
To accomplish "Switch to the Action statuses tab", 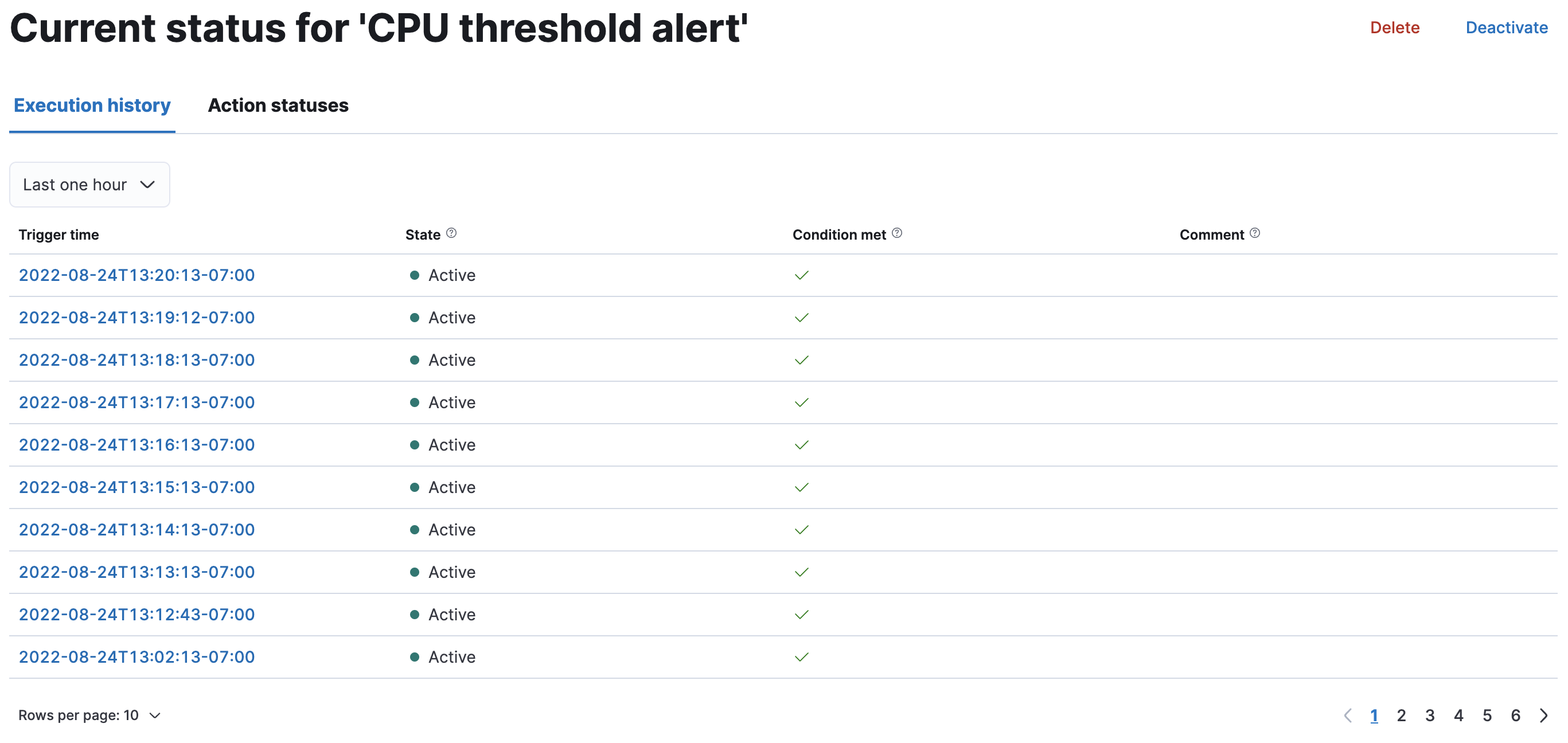I will (278, 105).
